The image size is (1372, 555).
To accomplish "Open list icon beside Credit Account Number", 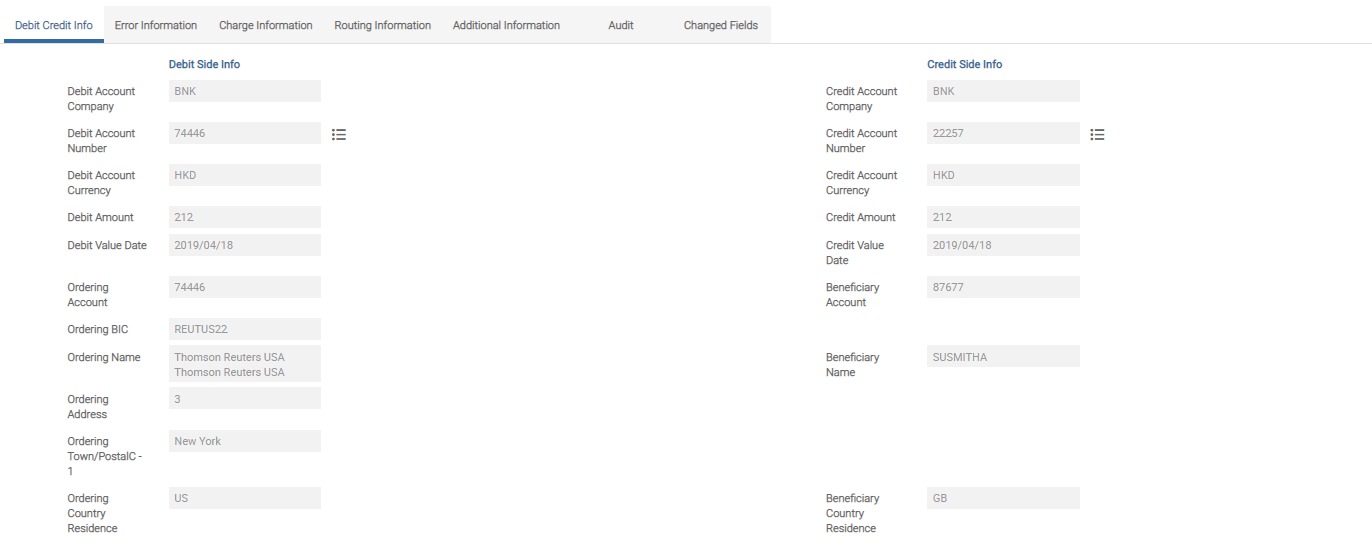I will pyautogui.click(x=1097, y=134).
